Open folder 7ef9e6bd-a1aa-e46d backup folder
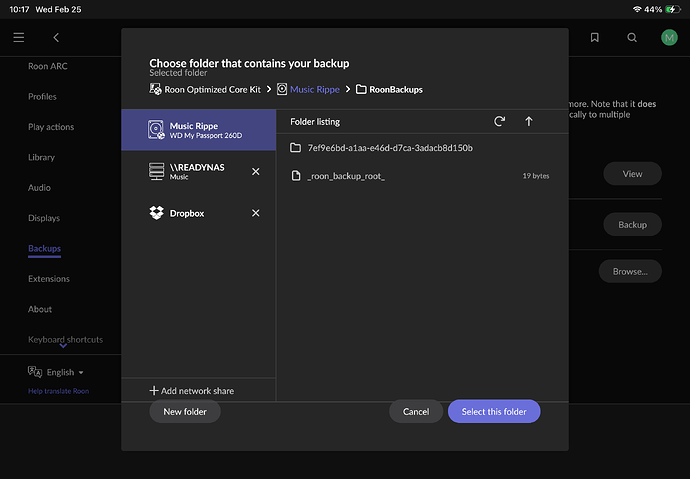690x479 pixels. tap(390, 148)
